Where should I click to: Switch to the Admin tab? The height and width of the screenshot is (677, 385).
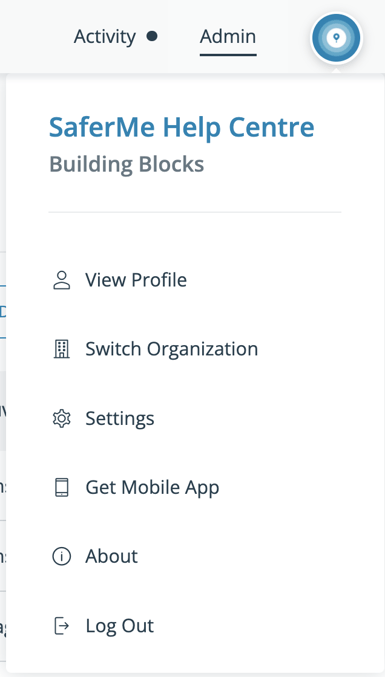pos(228,37)
